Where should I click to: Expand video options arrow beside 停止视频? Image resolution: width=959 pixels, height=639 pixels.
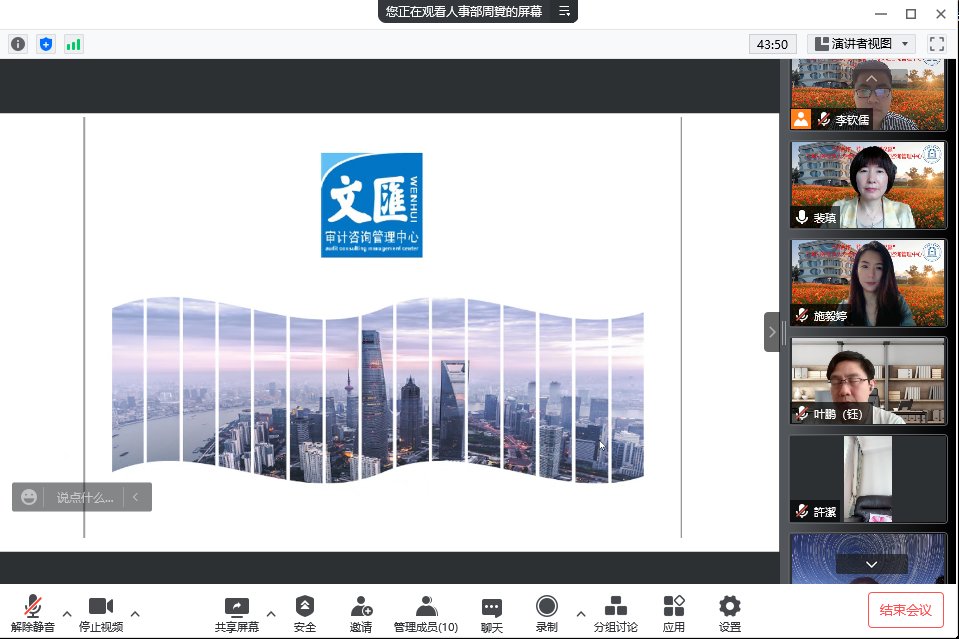[135, 613]
